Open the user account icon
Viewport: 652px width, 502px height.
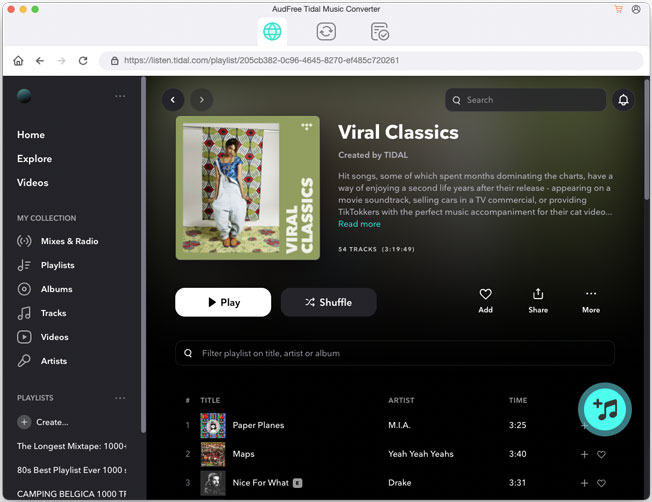point(636,9)
